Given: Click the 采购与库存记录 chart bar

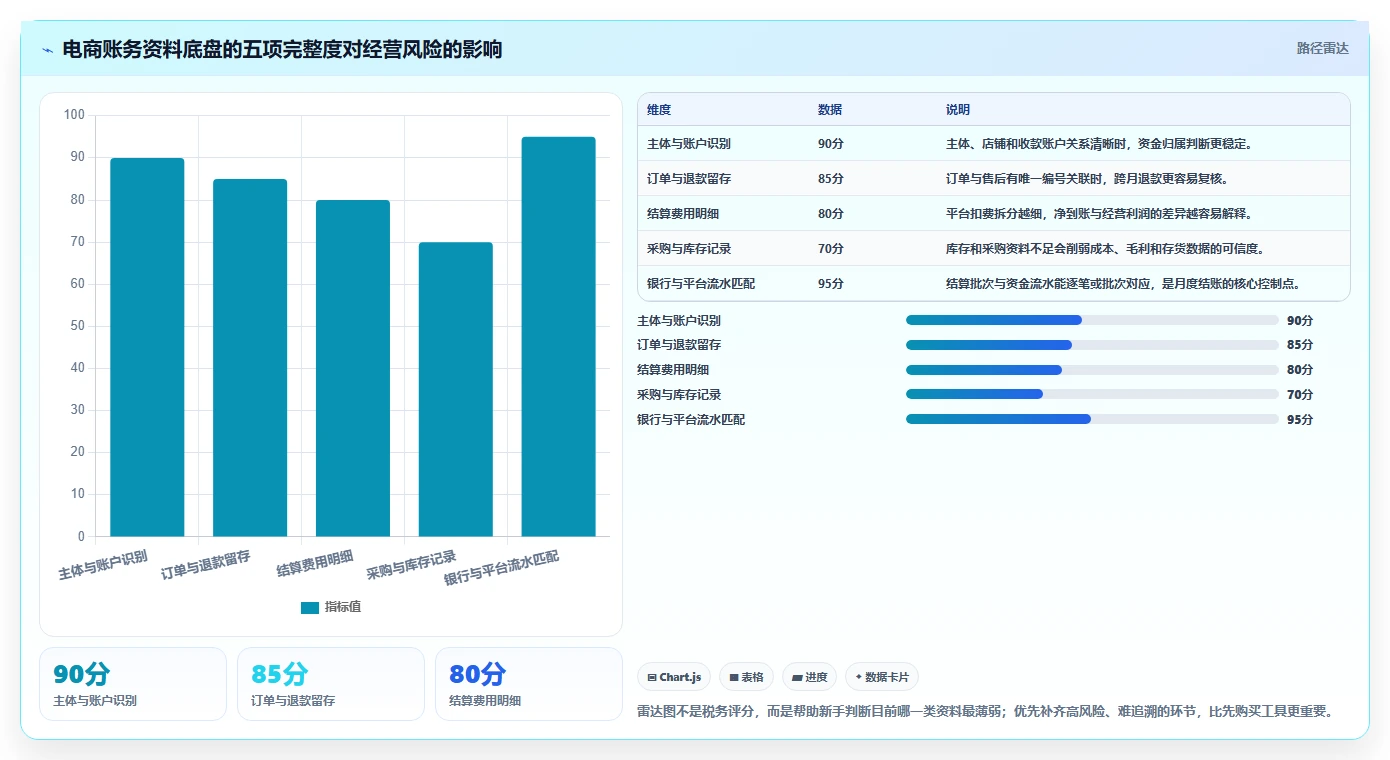Looking at the screenshot, I should 456,389.
